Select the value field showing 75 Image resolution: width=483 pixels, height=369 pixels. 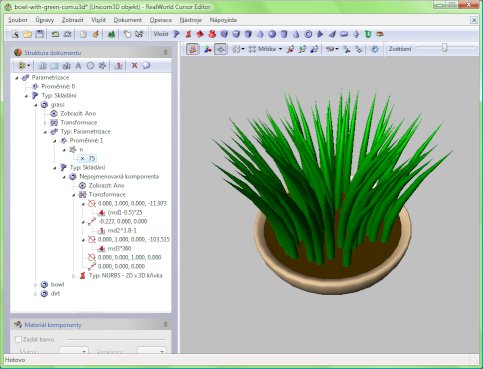[x=88, y=159]
